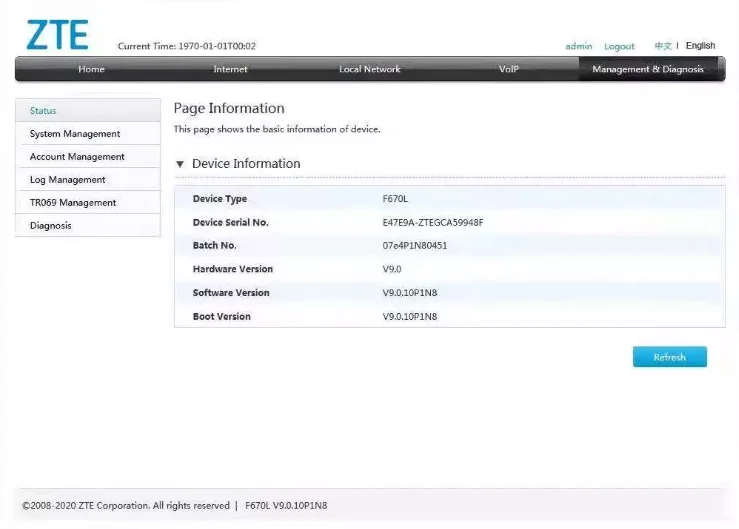Click the ZTE logo
The height and width of the screenshot is (529, 739).
[x=57, y=34]
